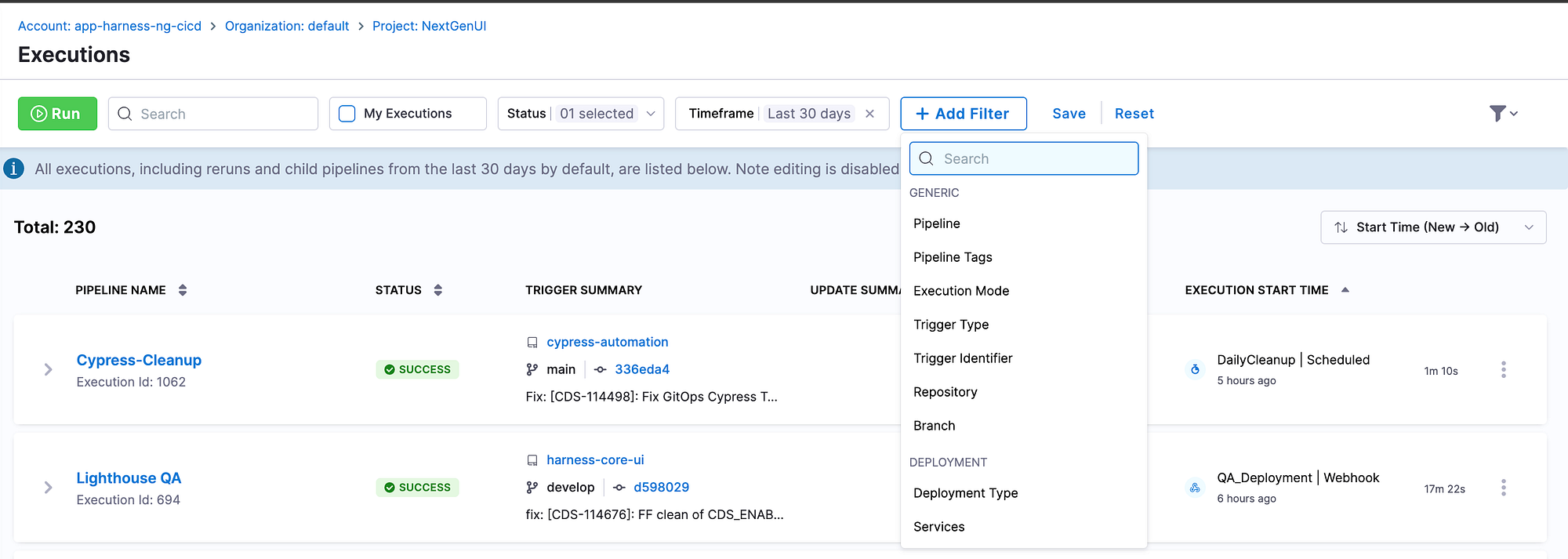The height and width of the screenshot is (559, 1568).
Task: Click the webhook trigger icon beside QA_Deployment
Action: point(1195,488)
